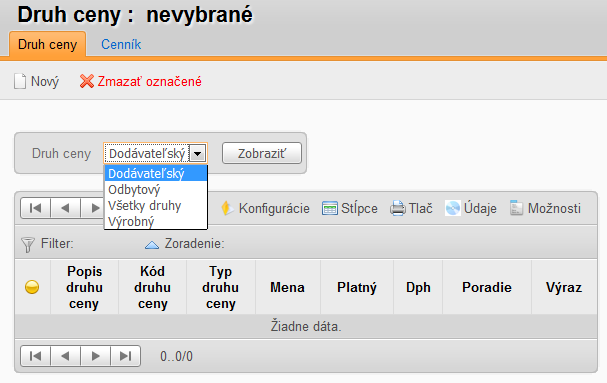The height and width of the screenshot is (383, 607).
Task: Sort by Popis druhu ceny column
Action: pyautogui.click(x=84, y=287)
